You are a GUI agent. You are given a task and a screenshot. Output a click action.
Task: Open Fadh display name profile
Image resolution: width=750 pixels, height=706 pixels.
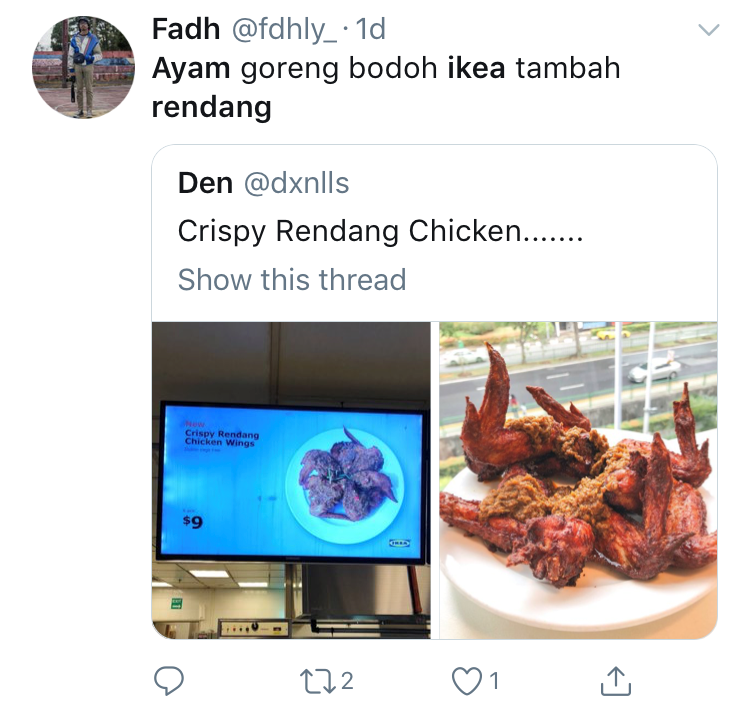tap(186, 29)
